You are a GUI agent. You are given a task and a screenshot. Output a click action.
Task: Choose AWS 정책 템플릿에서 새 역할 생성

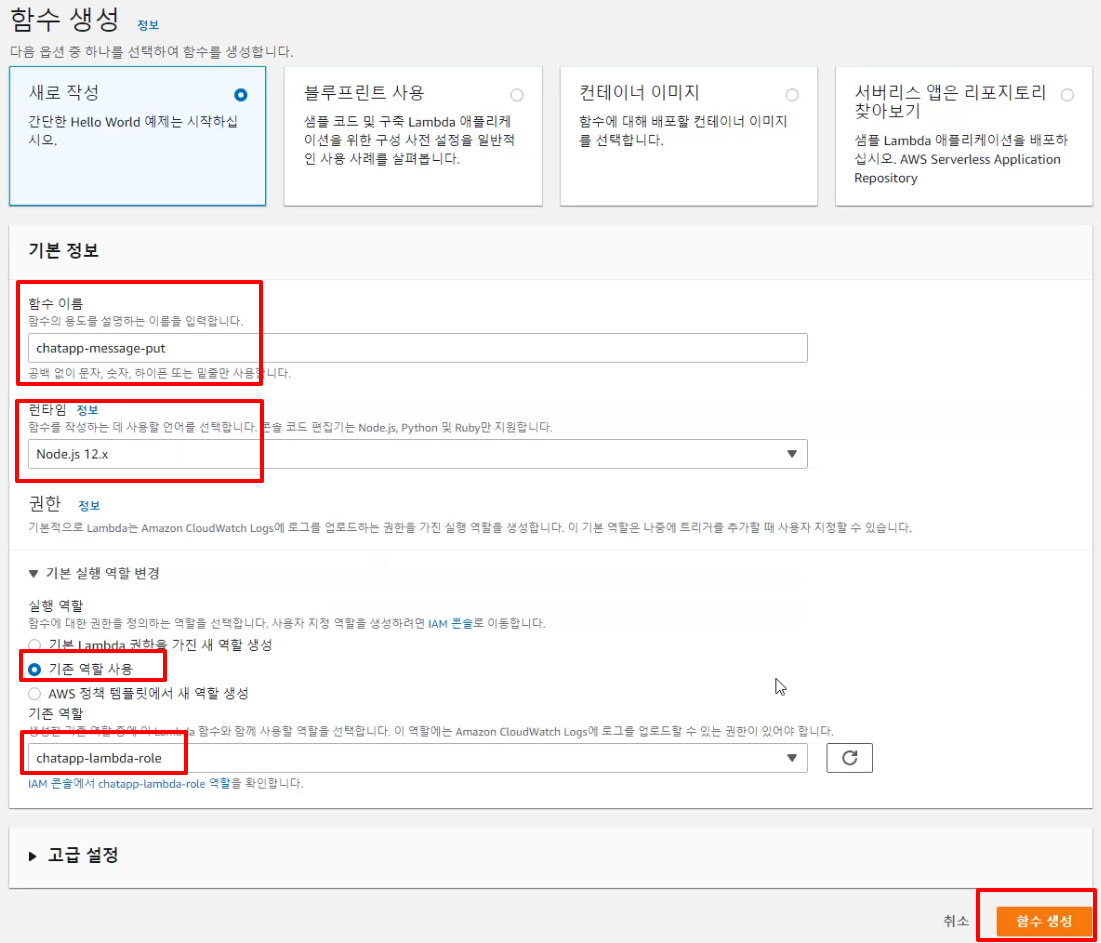coord(34,694)
